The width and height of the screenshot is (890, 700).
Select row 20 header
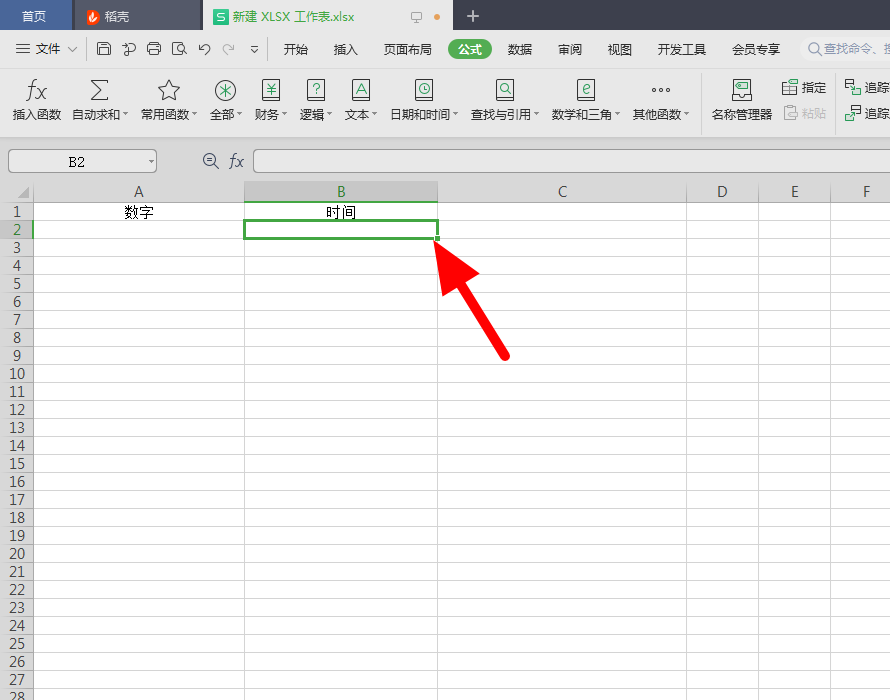coord(16,554)
